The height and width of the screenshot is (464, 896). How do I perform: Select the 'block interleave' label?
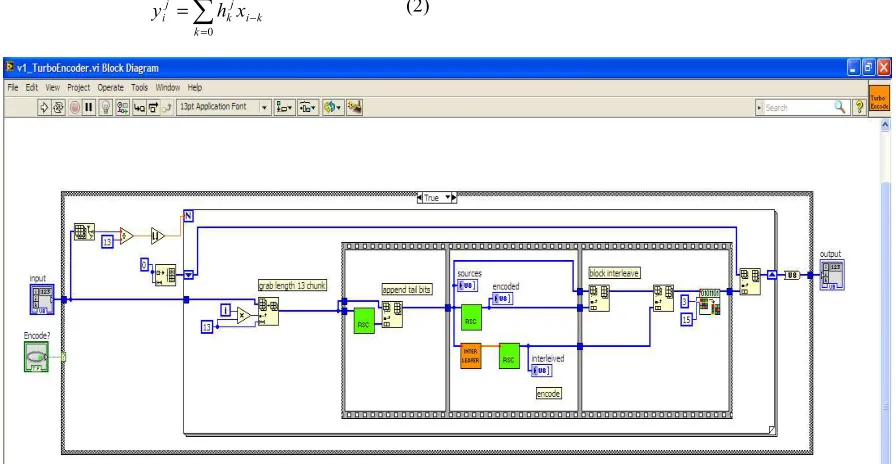click(x=614, y=273)
